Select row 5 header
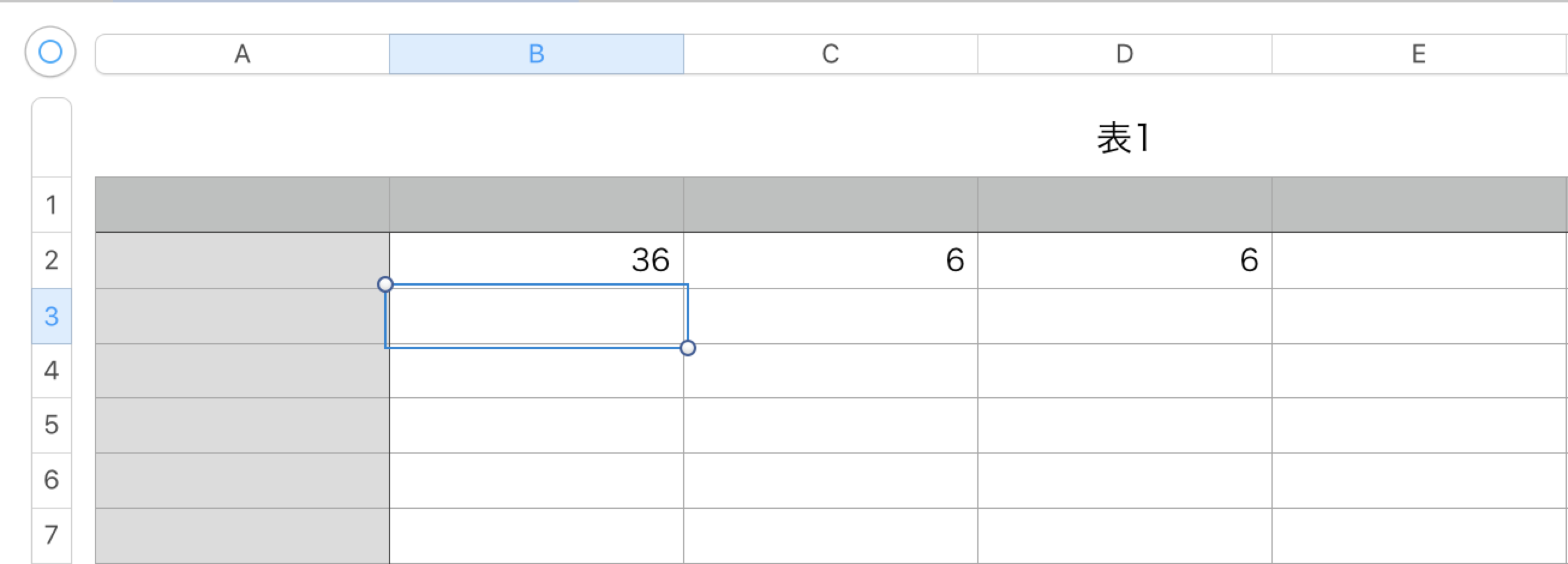This screenshot has height=564, width=1568. click(52, 425)
